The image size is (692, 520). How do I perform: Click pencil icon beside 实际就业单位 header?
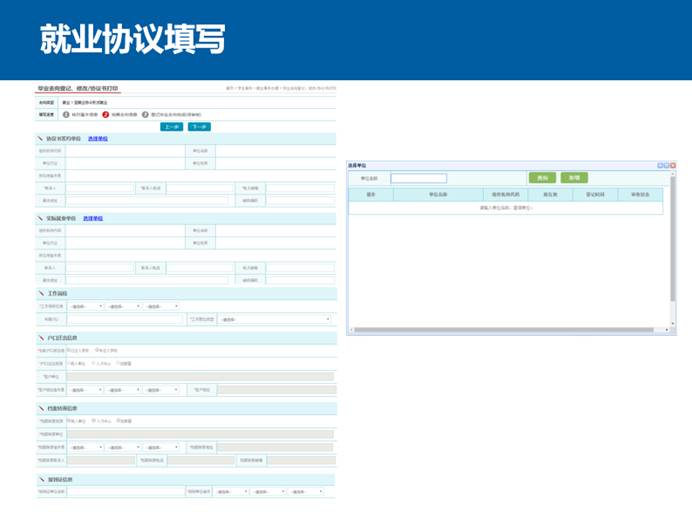pos(41,217)
